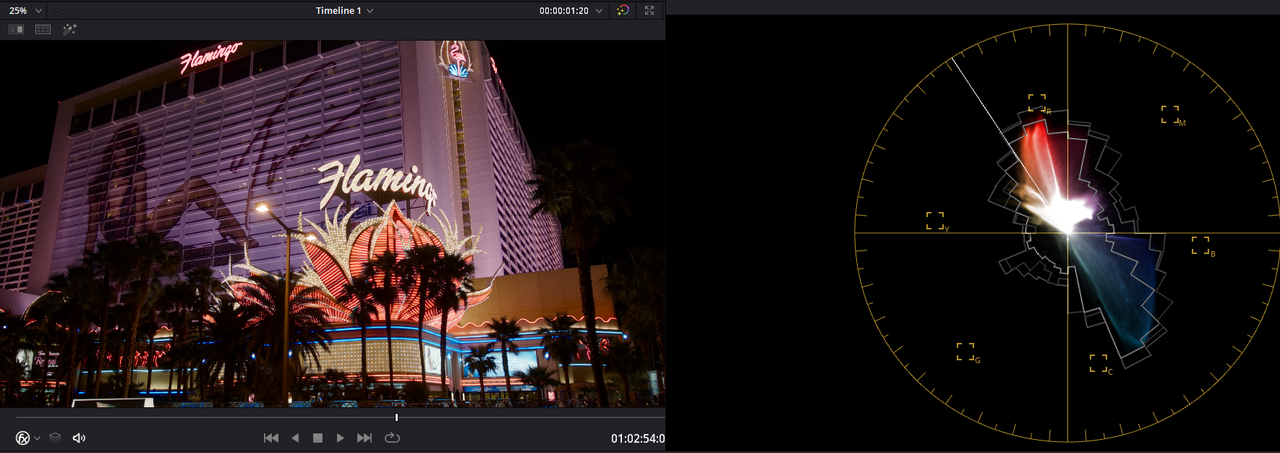Screen dimensions: 1280x453
Task: Click the Flamingo hotel viewer image
Action: click(332, 223)
